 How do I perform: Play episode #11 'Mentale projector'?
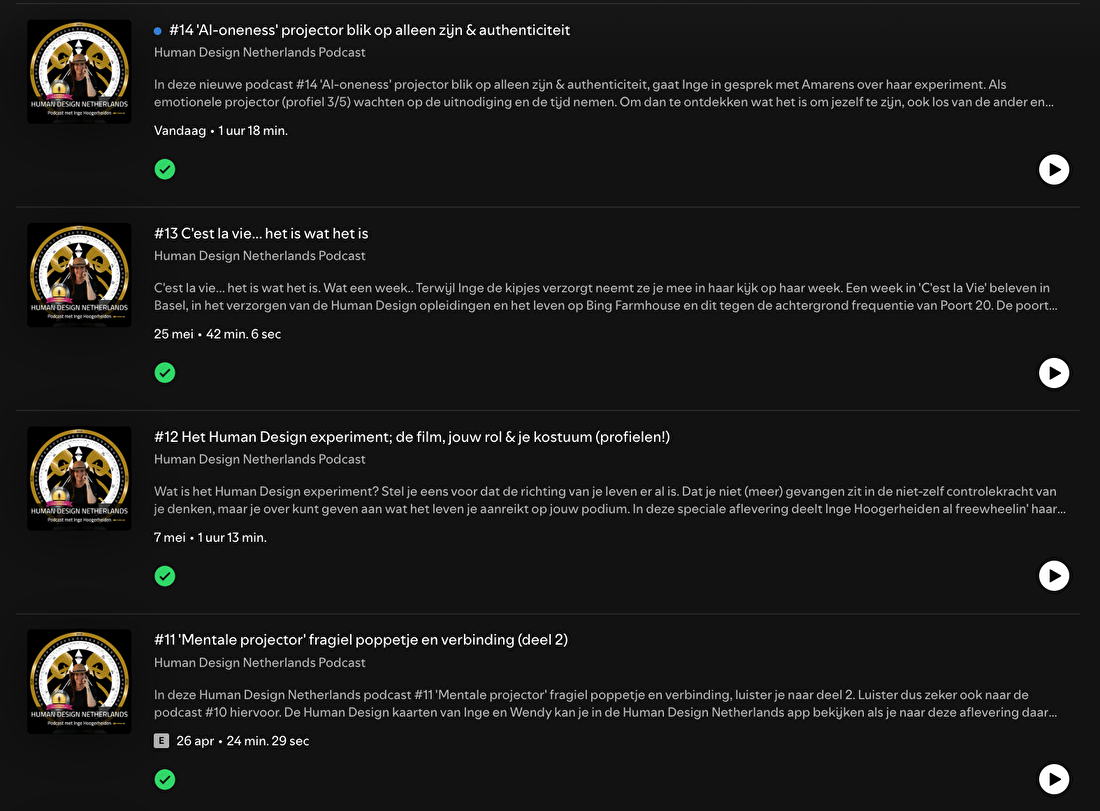click(1054, 779)
